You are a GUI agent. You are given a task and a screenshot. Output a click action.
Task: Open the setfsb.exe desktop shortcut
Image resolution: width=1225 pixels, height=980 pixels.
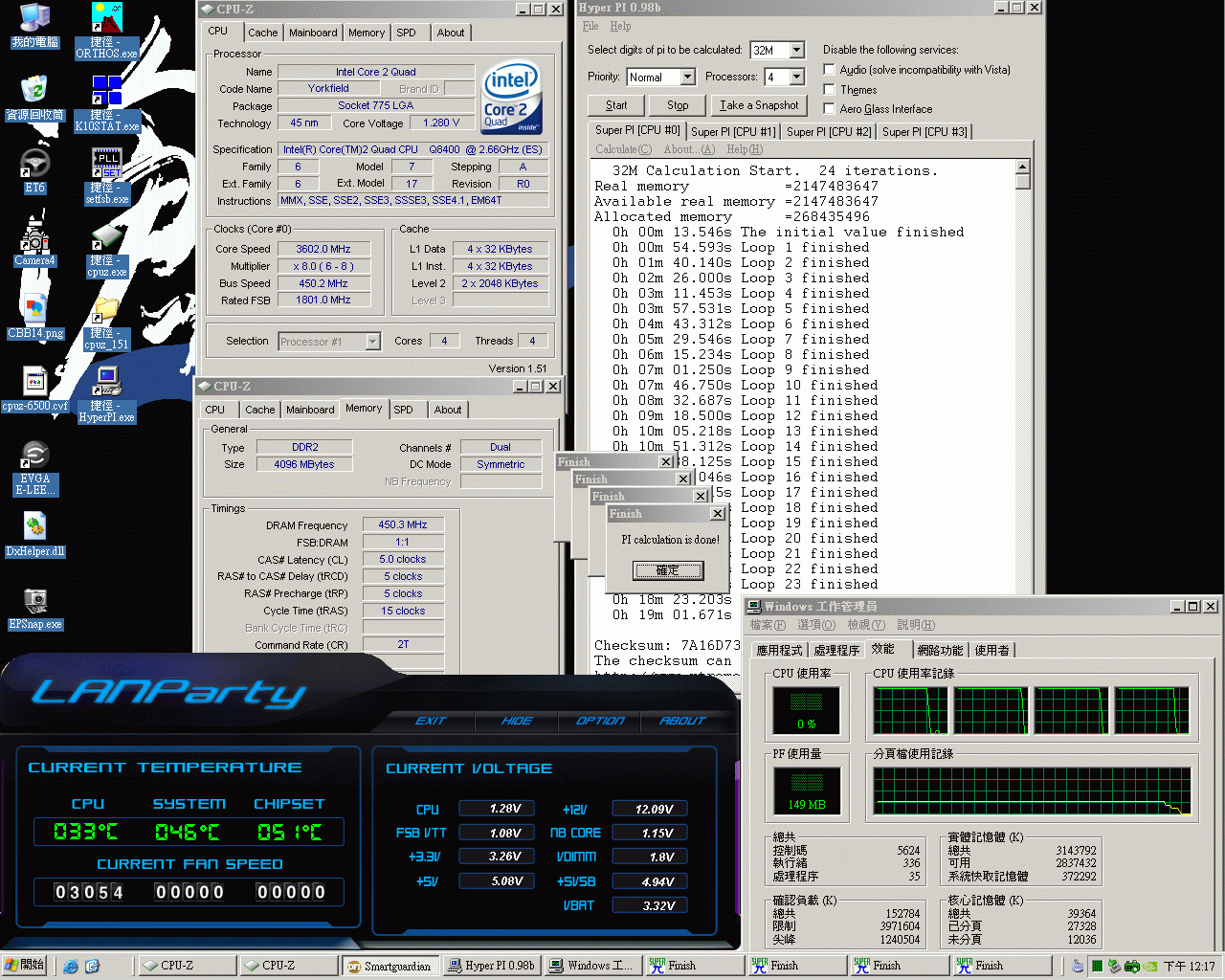106,176
